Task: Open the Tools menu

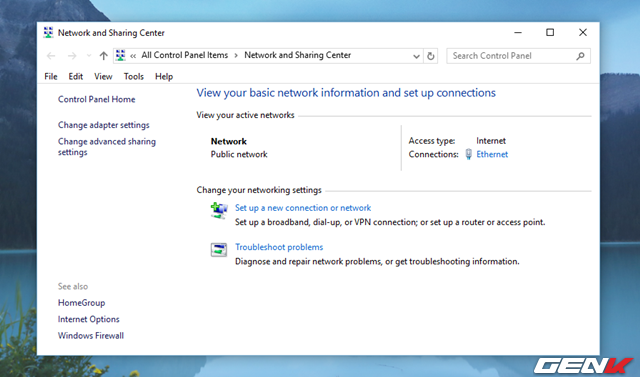Action: (x=134, y=77)
